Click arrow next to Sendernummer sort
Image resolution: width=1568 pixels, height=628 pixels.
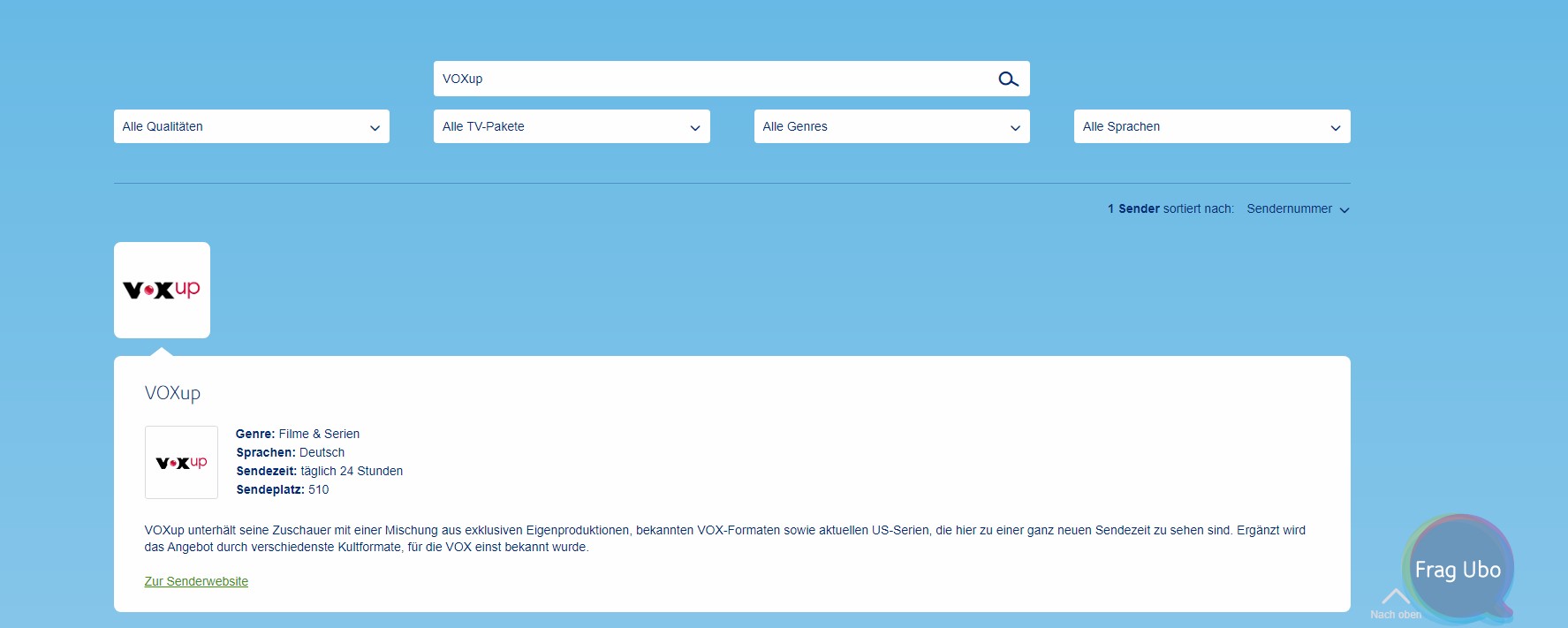tap(1345, 210)
